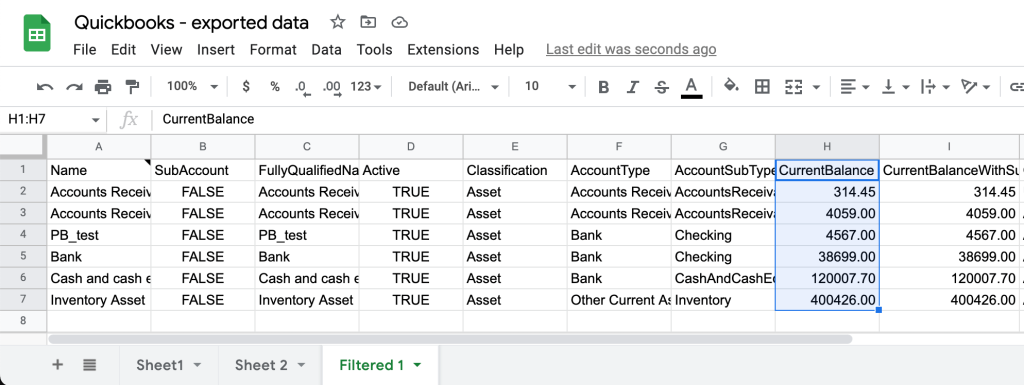The image size is (1024, 385).
Task: Click the insert link icon
Action: [1017, 87]
